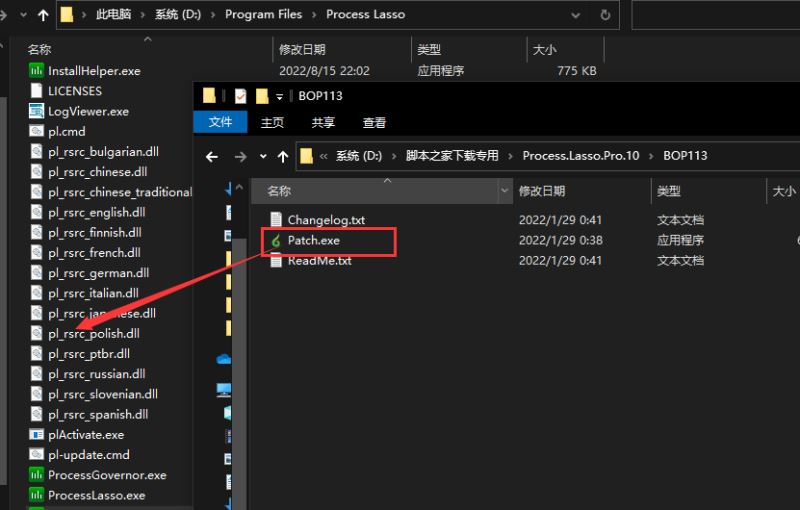Select ProcessGovernor.exe icon
Image resolution: width=800 pixels, height=510 pixels.
tap(36, 475)
